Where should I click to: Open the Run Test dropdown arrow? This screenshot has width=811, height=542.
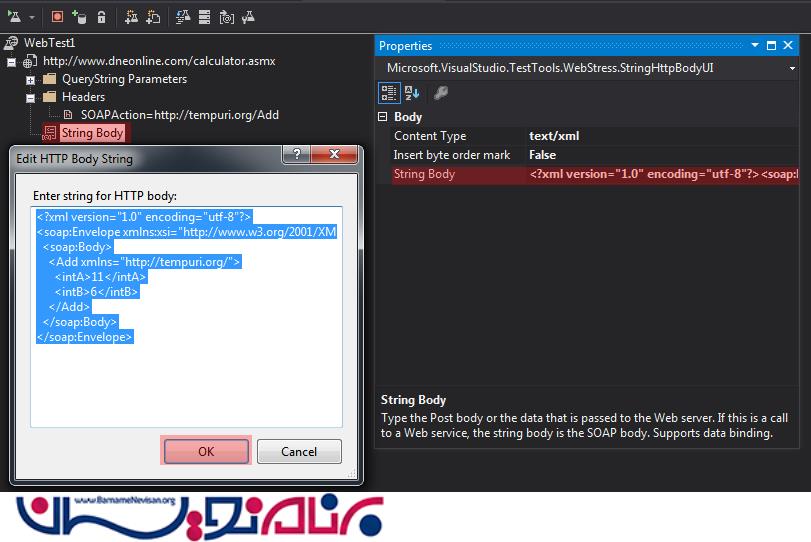[32, 17]
